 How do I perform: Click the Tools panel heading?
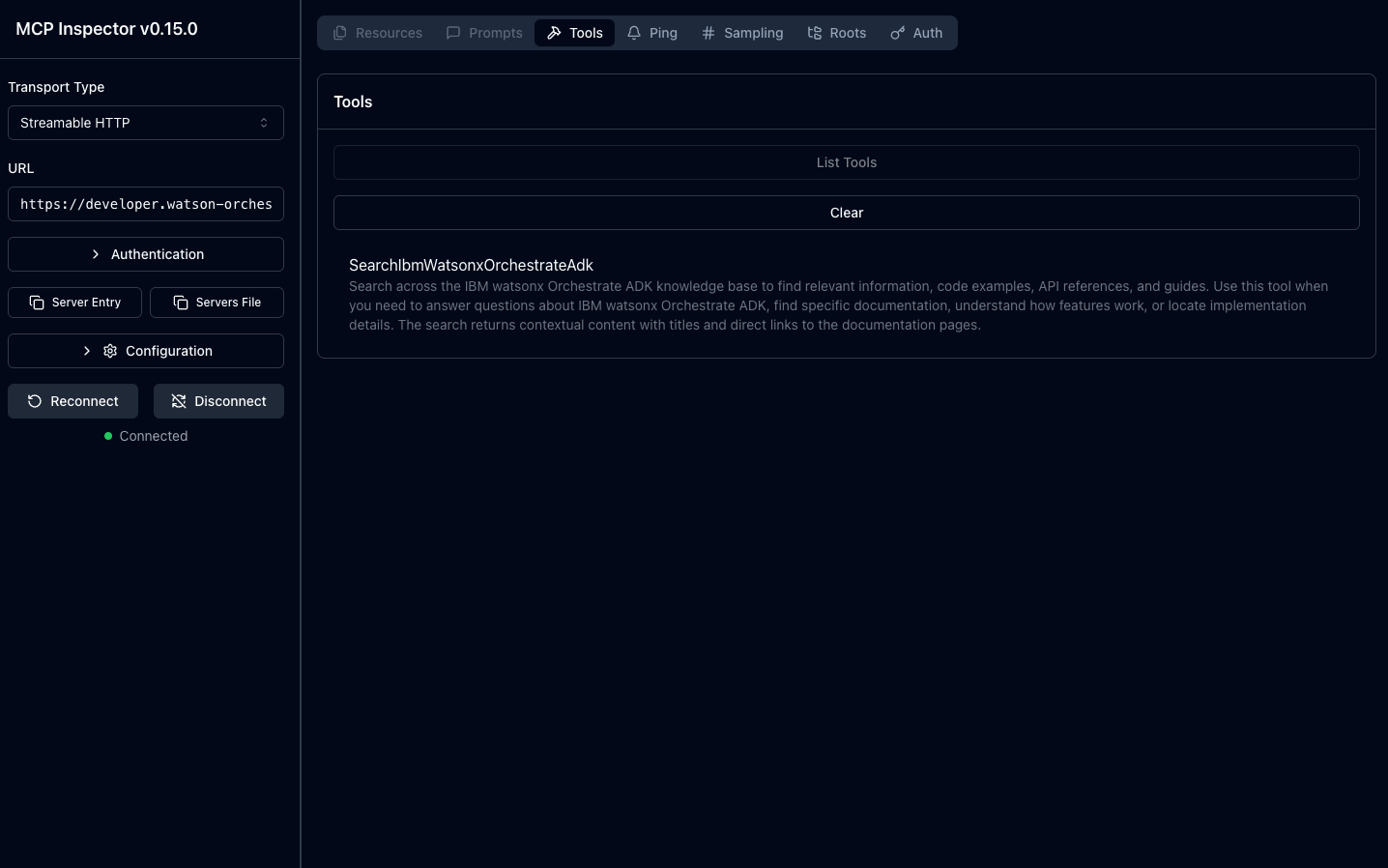coord(353,101)
